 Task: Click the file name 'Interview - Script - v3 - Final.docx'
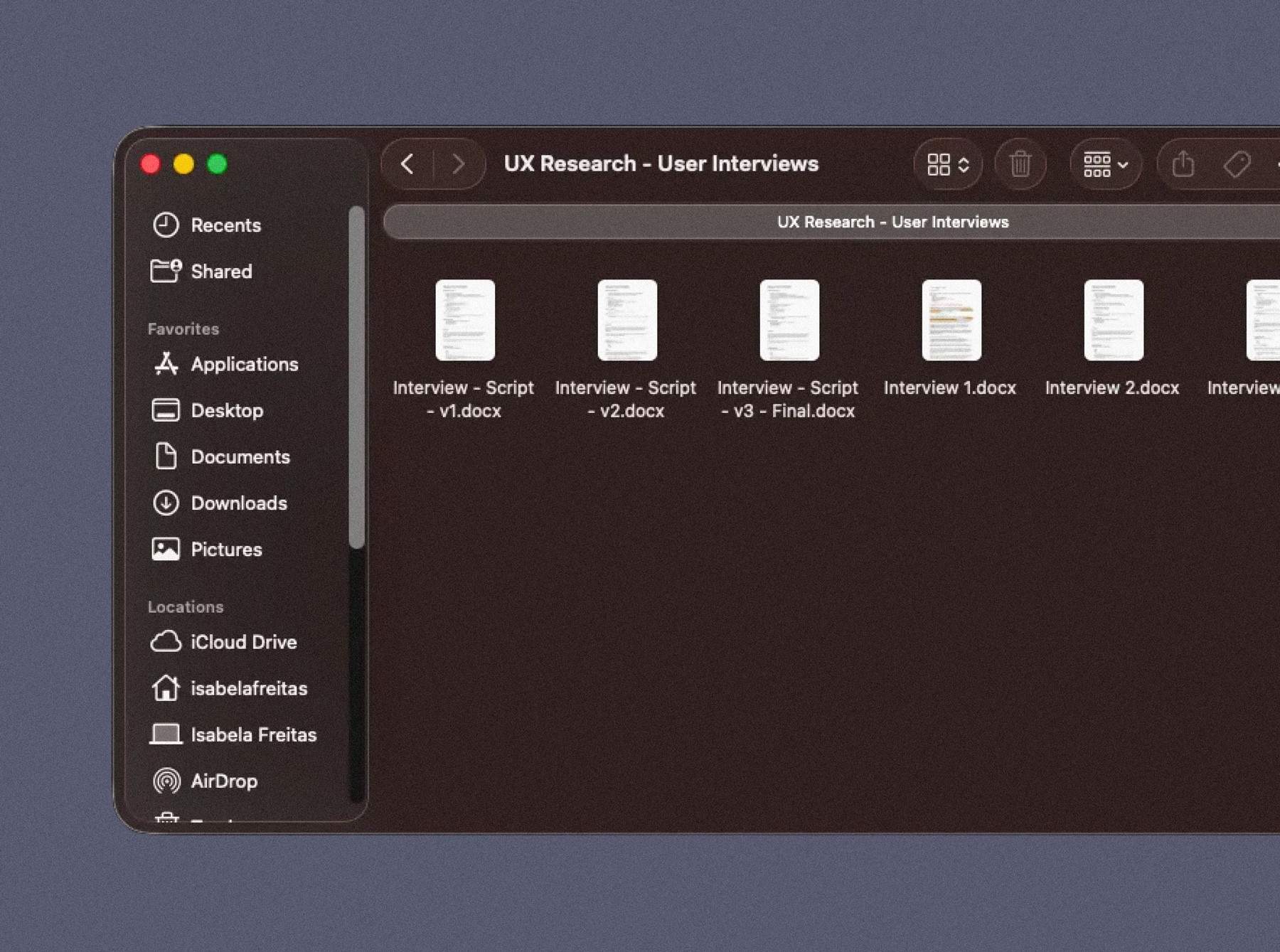coord(788,399)
